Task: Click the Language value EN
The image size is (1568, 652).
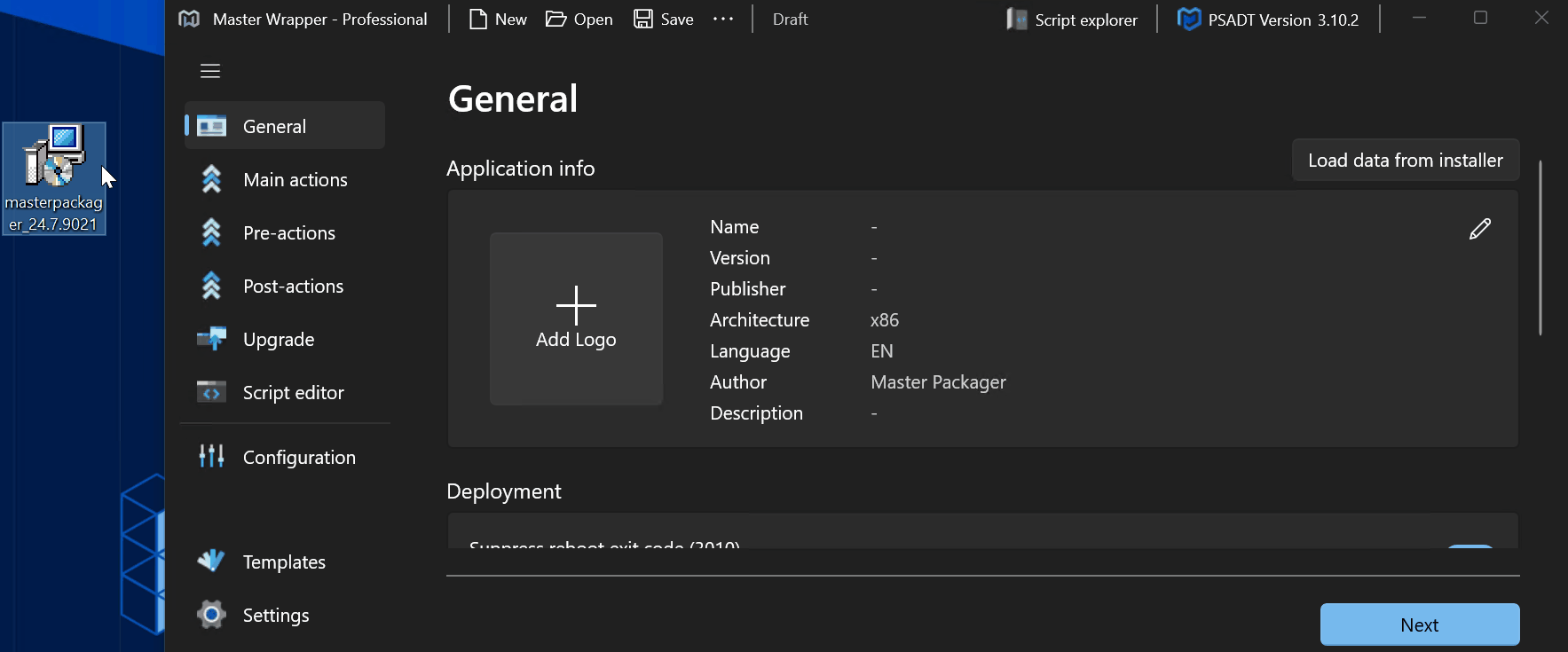Action: pyautogui.click(x=882, y=351)
